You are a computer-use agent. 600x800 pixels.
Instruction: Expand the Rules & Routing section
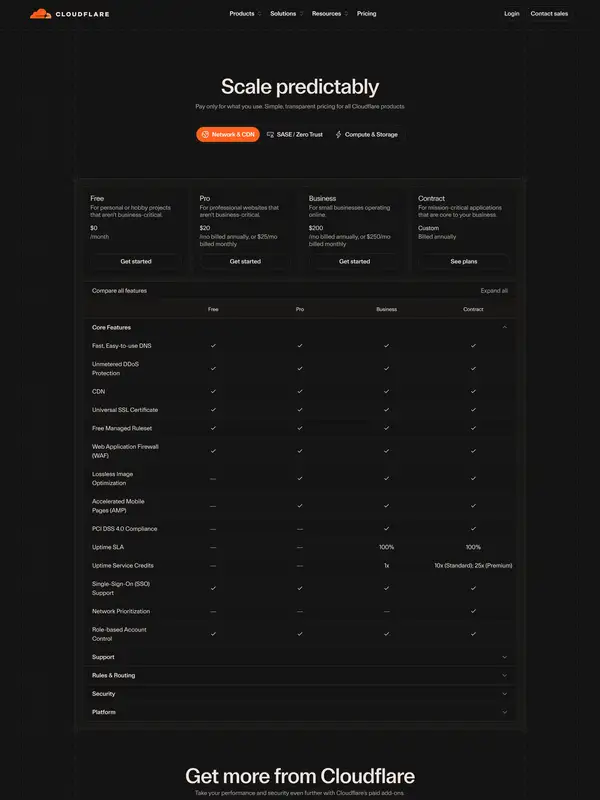(300, 676)
